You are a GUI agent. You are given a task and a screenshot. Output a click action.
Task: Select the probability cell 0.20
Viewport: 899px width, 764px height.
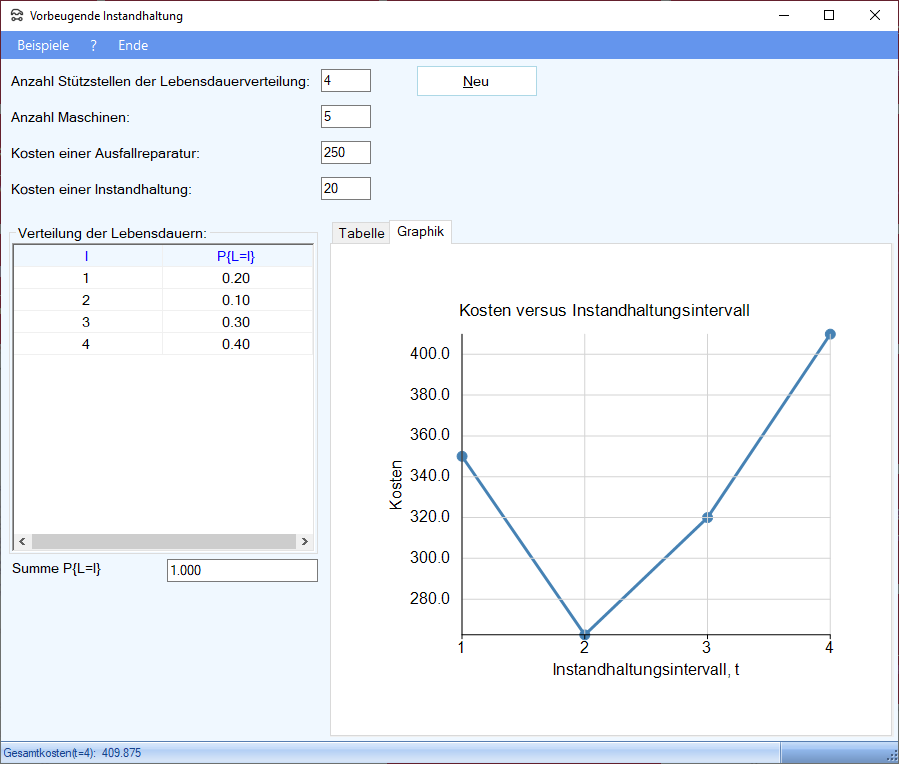(x=236, y=278)
